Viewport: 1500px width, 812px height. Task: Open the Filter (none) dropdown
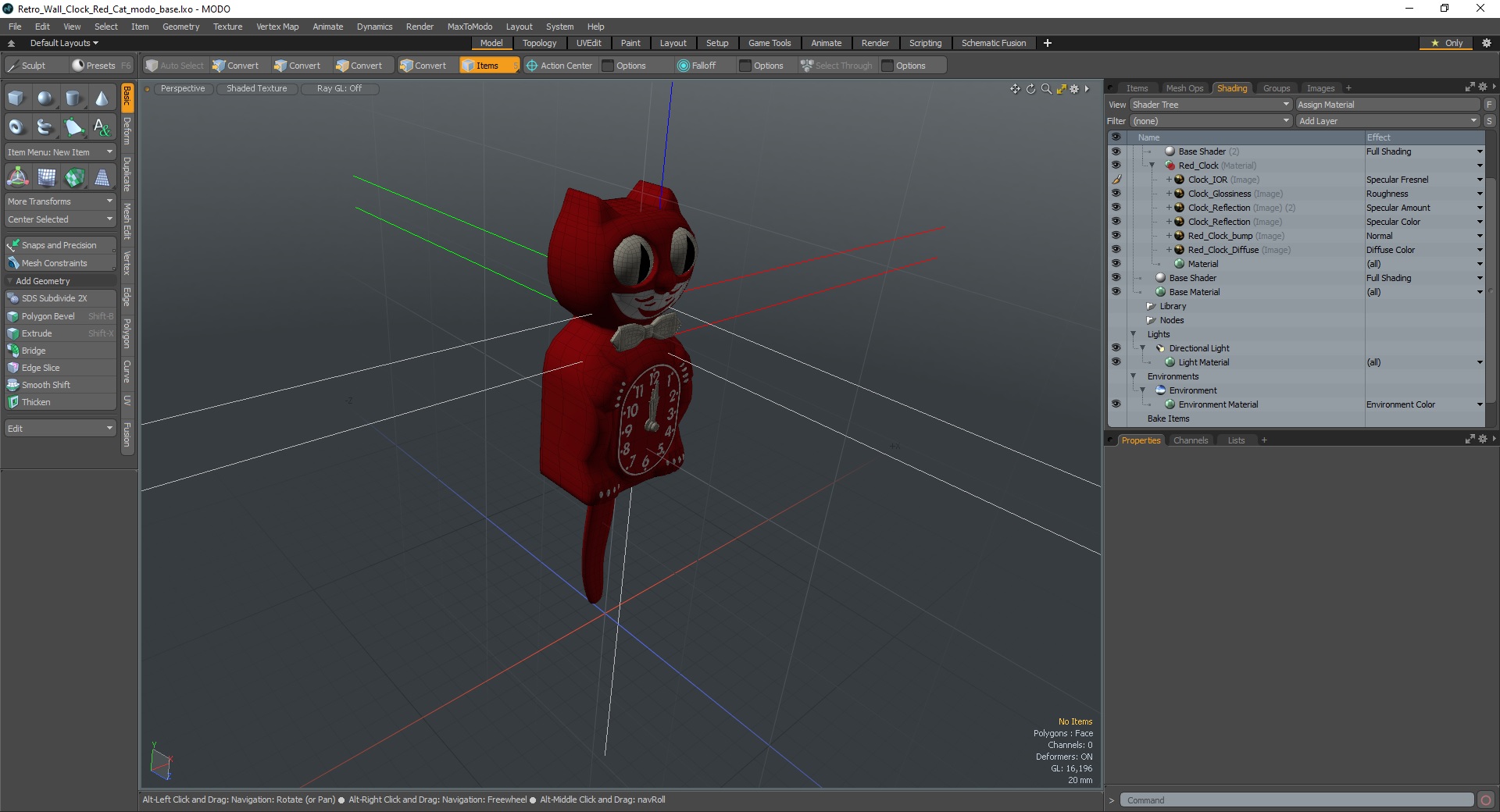[x=1210, y=121]
